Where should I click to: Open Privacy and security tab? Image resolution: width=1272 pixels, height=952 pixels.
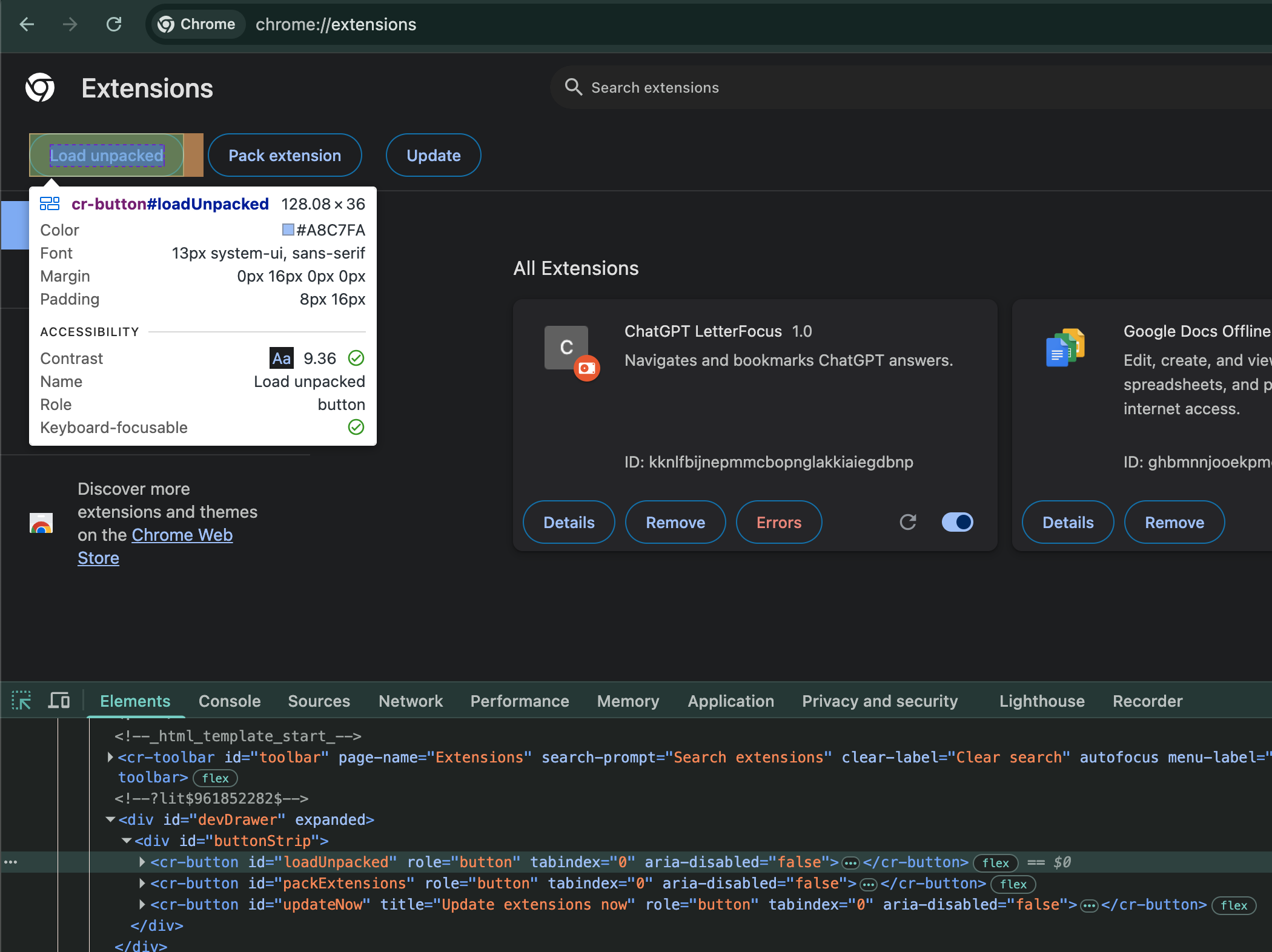pyautogui.click(x=880, y=701)
